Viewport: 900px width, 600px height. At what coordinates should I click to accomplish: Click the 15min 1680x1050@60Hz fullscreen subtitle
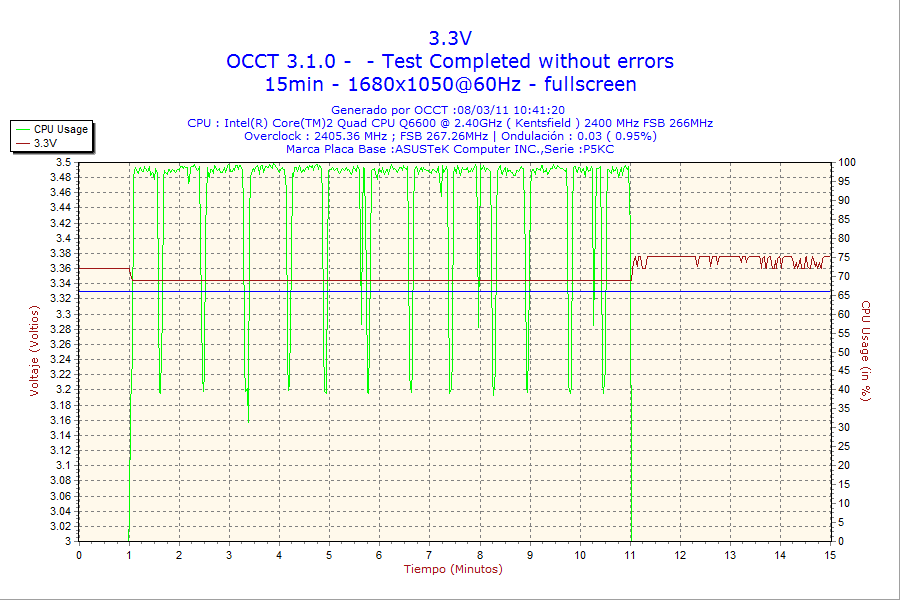click(450, 85)
